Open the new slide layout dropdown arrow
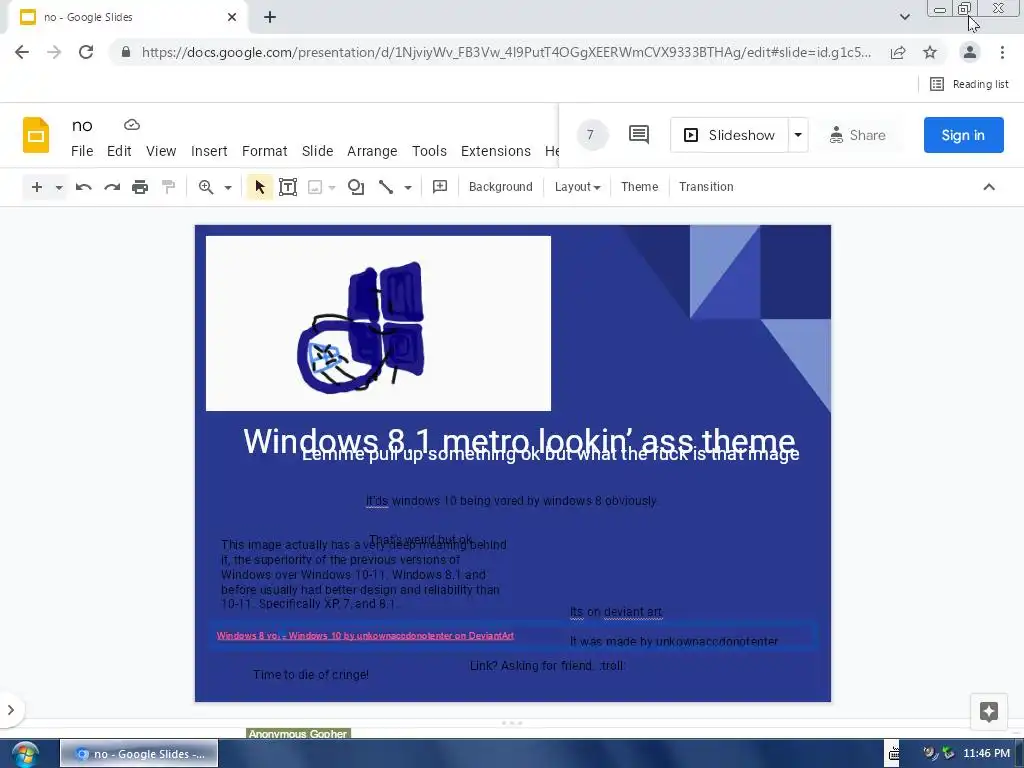The image size is (1024, 768). coord(59,187)
